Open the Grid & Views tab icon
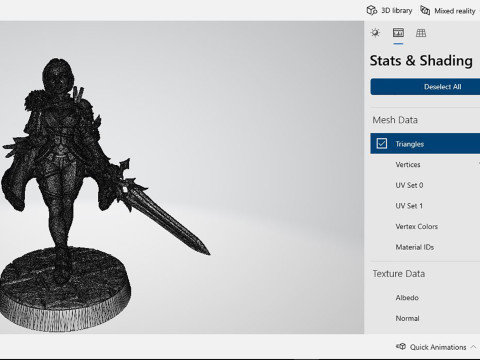 (x=421, y=33)
